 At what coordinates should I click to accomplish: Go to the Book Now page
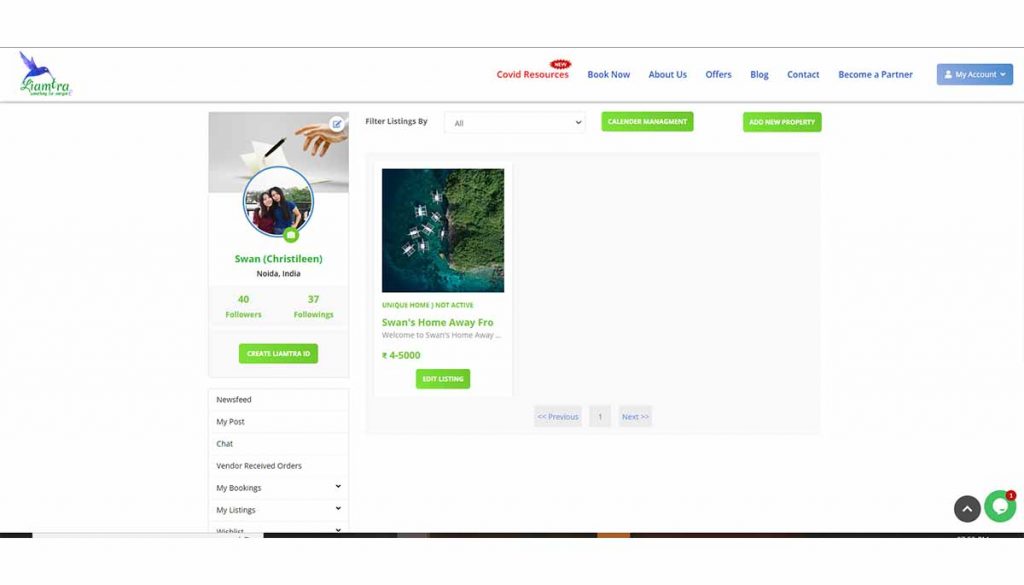tap(609, 74)
